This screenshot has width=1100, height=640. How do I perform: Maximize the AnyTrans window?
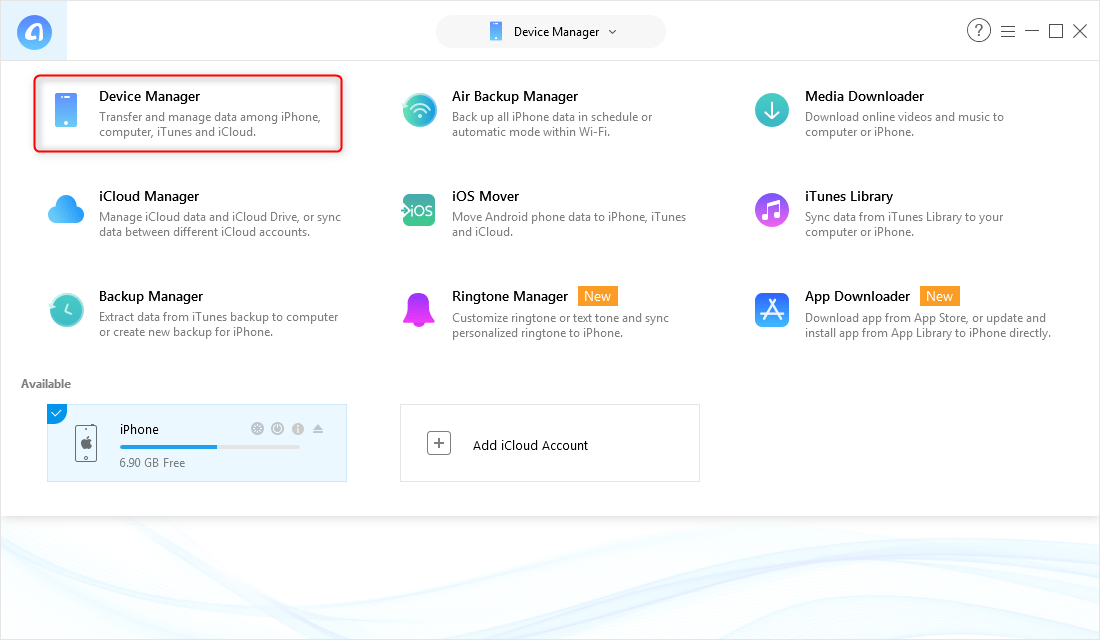[x=1056, y=31]
